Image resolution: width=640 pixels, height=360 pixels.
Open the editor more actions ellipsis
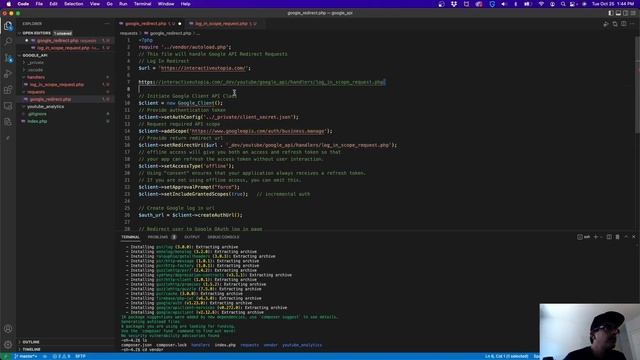632,24
